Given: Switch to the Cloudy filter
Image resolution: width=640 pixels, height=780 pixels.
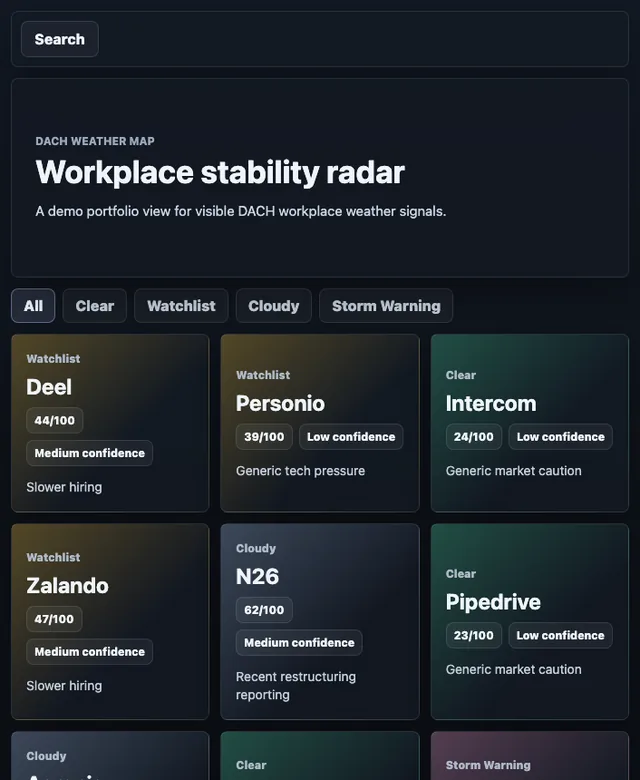Looking at the screenshot, I should [x=274, y=305].
